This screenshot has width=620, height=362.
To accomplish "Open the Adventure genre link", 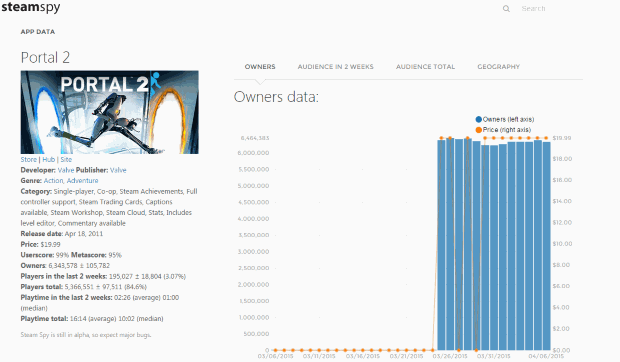I will tap(82, 181).
